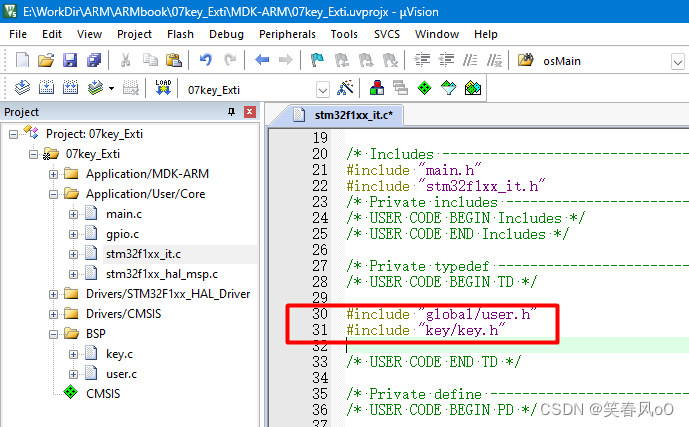
Task: Collapse the 07key_Exti target node
Action: 33,155
